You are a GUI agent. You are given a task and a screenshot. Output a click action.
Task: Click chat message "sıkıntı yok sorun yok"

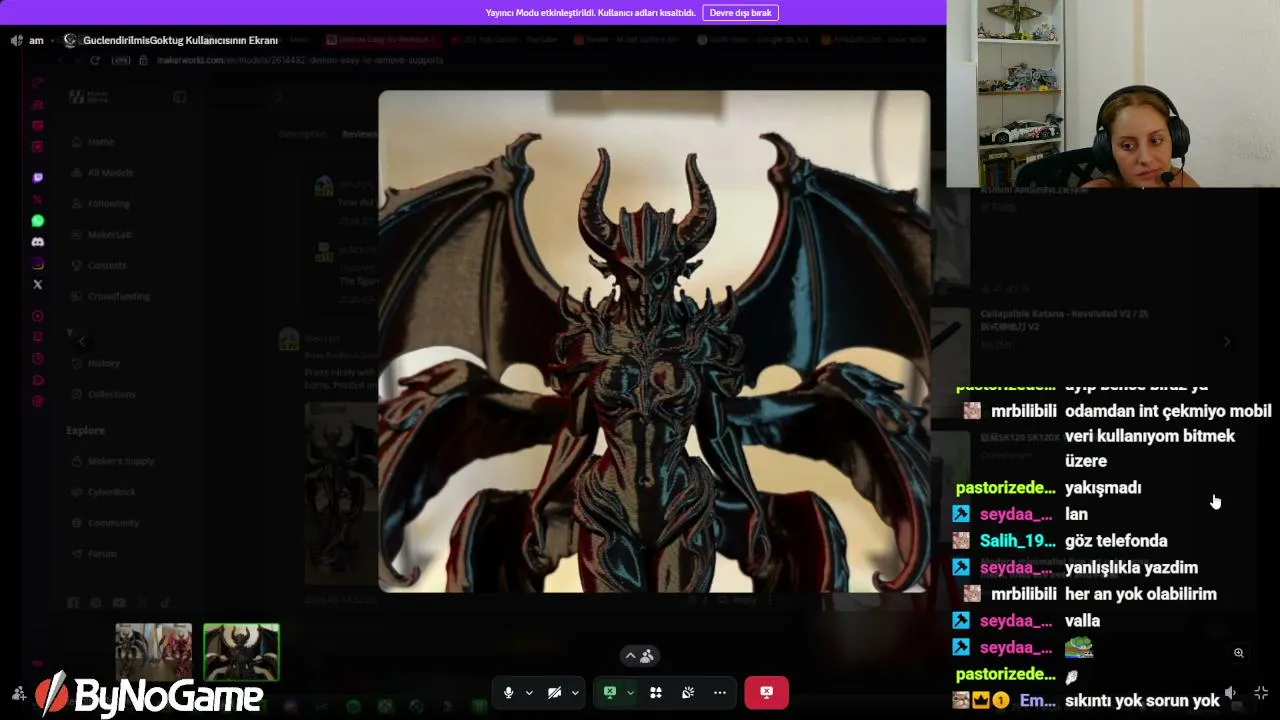[1142, 701]
